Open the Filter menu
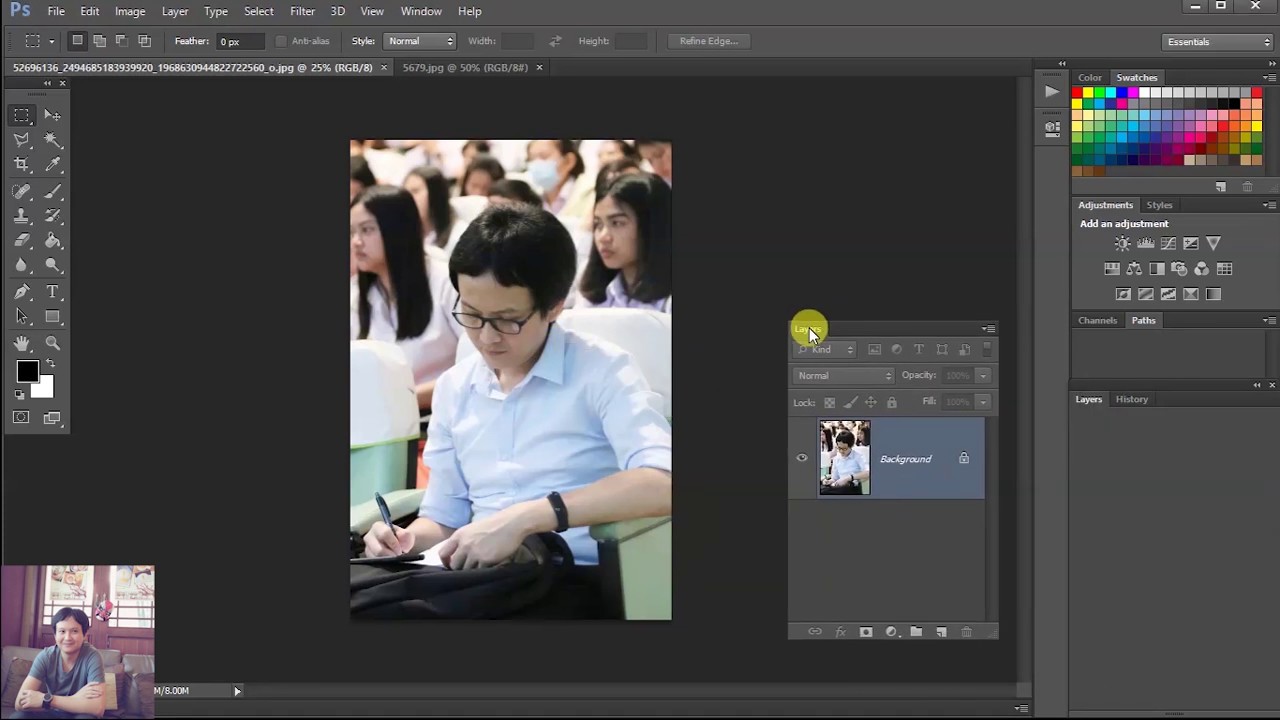Screen dimensions: 1280x720 tap(302, 11)
